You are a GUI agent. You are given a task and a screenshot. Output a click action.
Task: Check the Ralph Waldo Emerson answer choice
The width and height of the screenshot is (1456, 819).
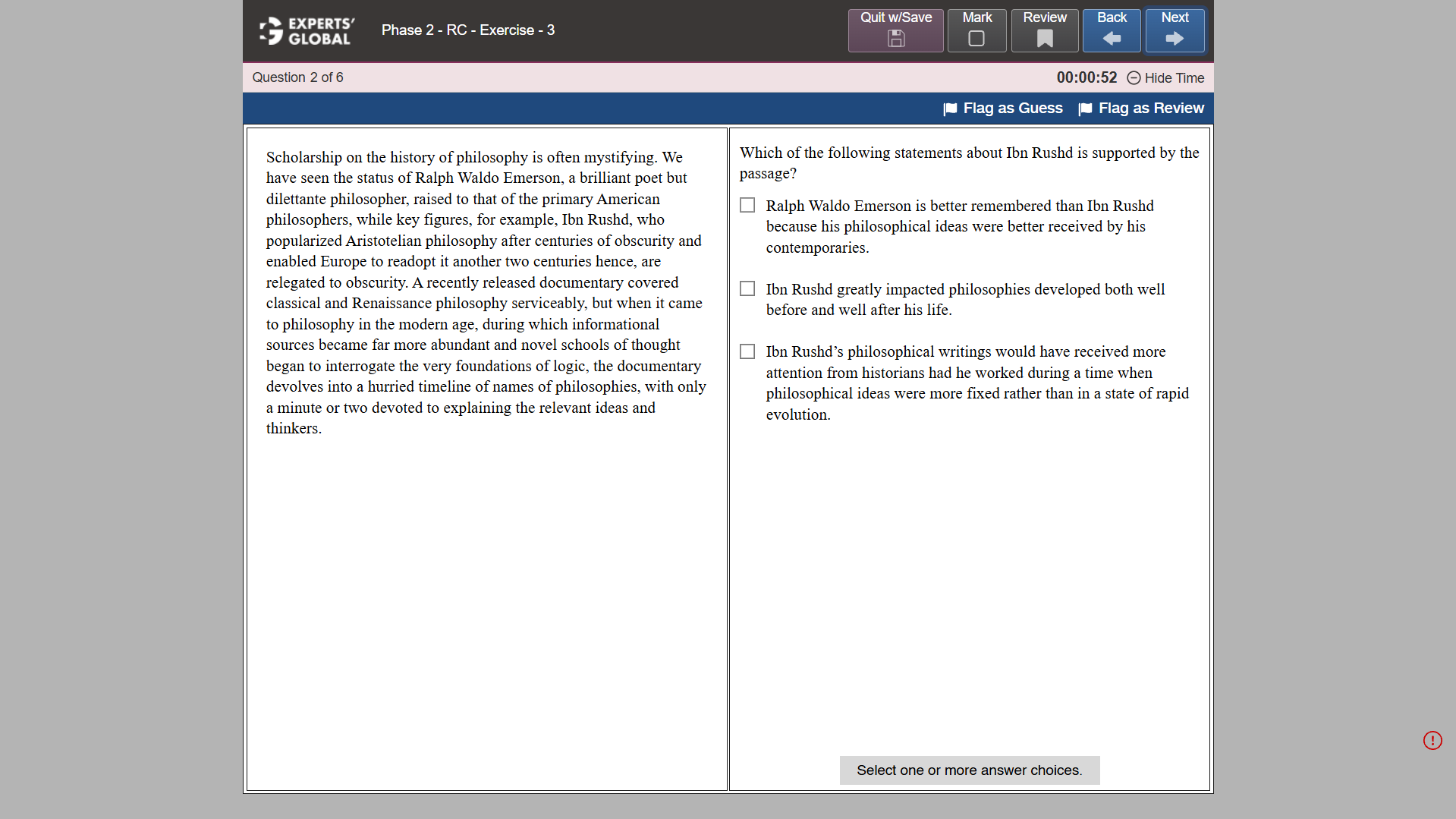point(747,205)
